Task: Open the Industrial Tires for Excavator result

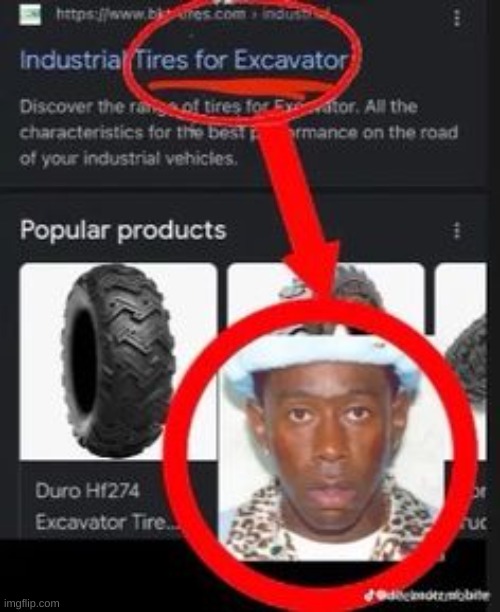Action: click(183, 60)
